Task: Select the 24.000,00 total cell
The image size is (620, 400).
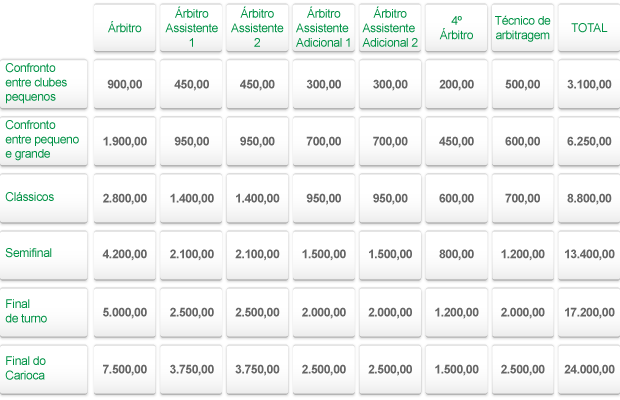Action: 589,369
